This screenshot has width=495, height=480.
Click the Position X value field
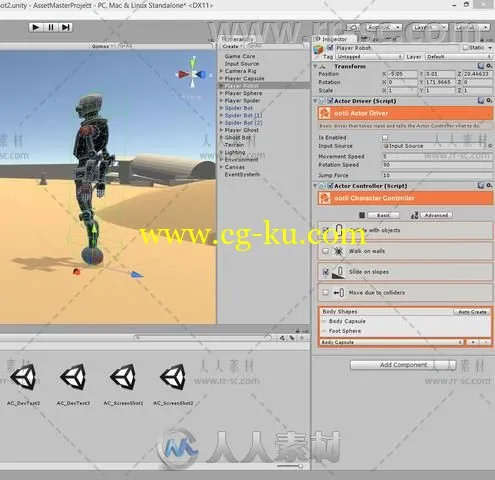(x=402, y=74)
